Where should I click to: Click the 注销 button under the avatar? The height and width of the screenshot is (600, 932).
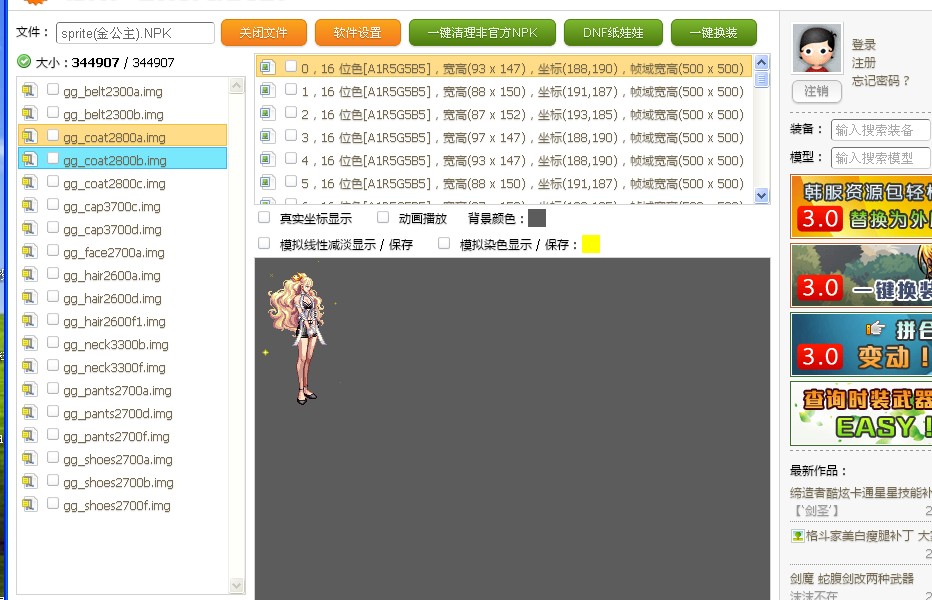pos(817,91)
